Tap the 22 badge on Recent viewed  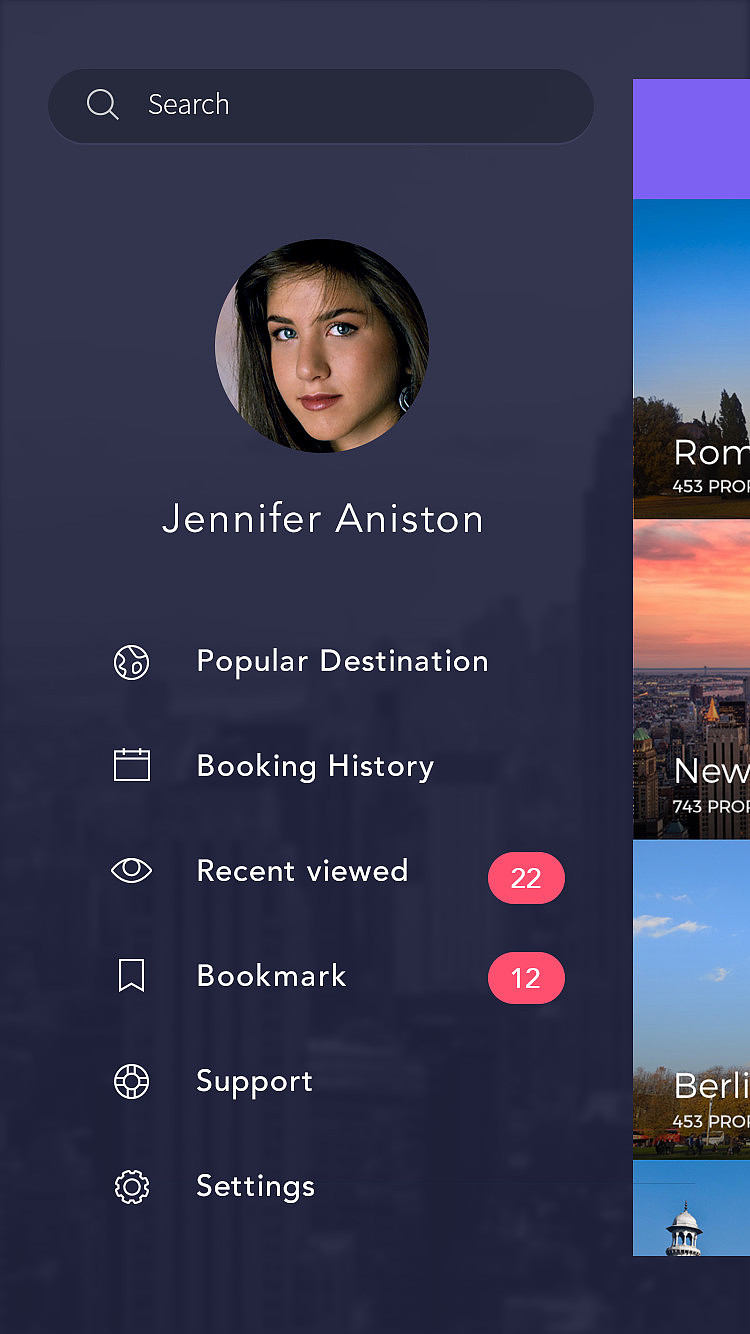pos(526,878)
